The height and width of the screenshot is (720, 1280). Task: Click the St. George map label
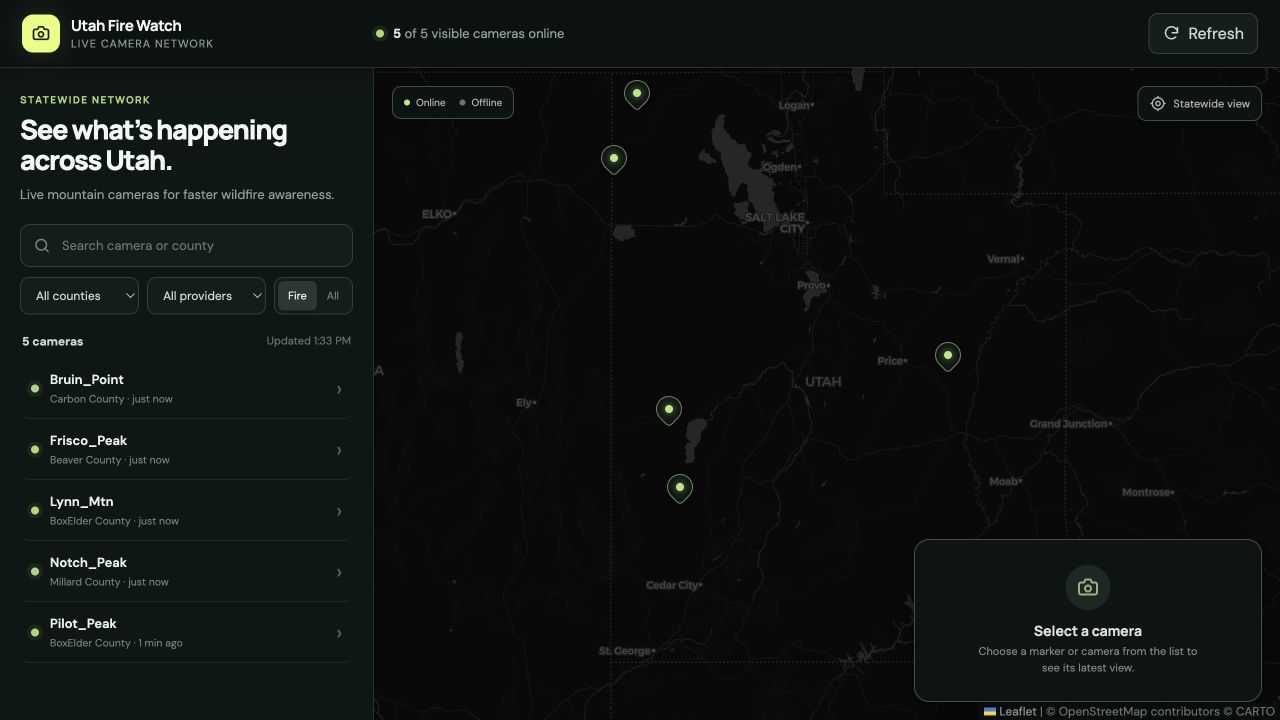[625, 651]
